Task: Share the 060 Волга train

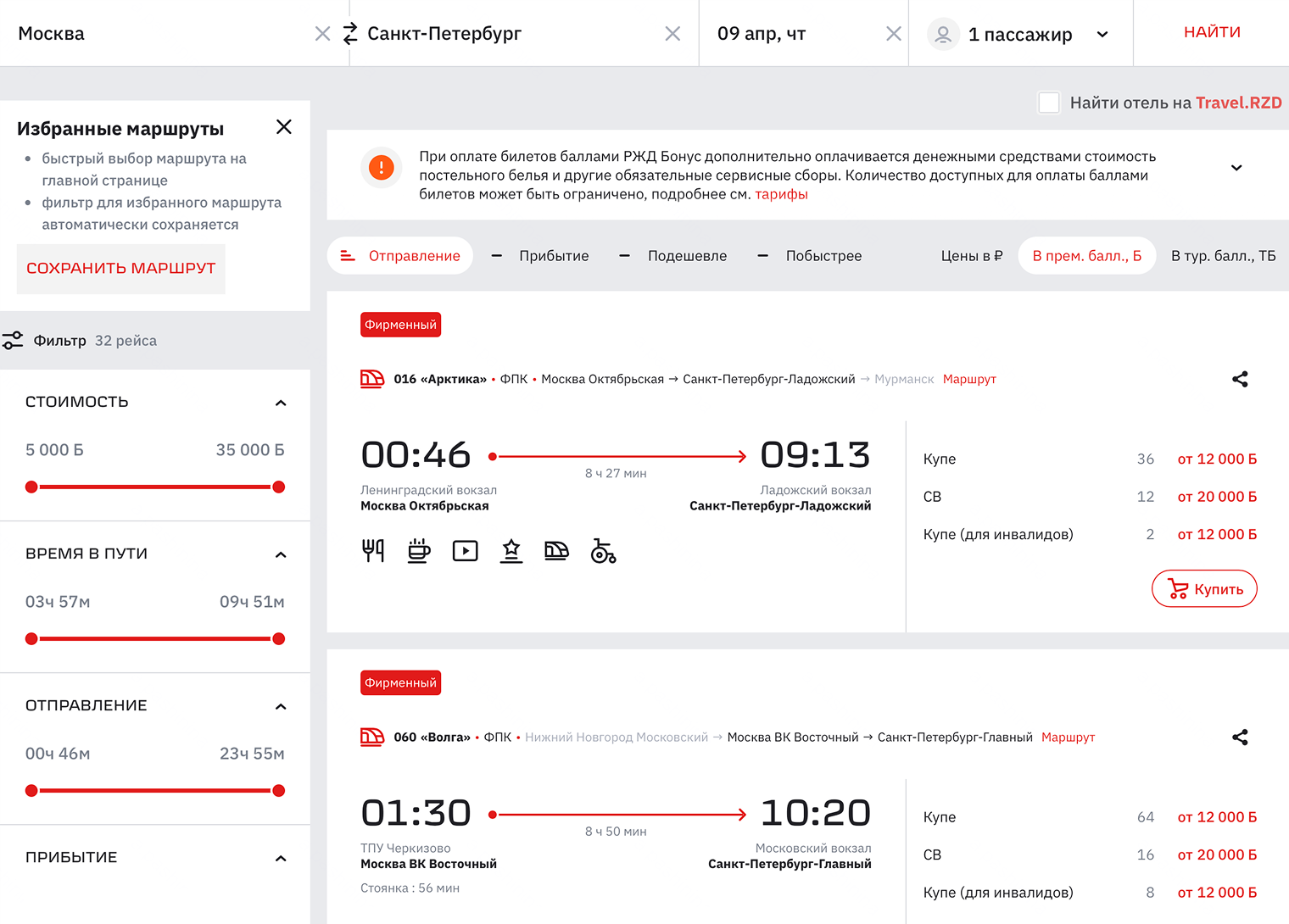Action: (x=1240, y=738)
